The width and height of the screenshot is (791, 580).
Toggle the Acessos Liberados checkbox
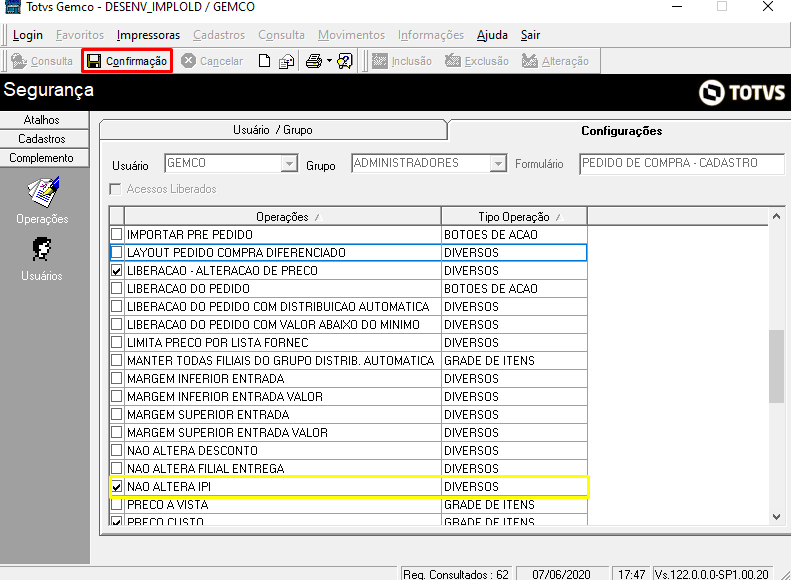(116, 189)
